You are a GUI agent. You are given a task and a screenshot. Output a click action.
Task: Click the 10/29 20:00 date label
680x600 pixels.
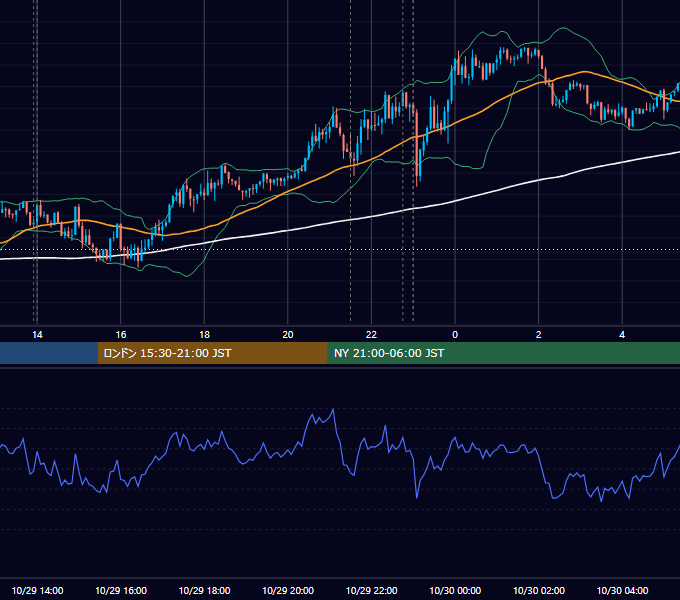tap(288, 590)
